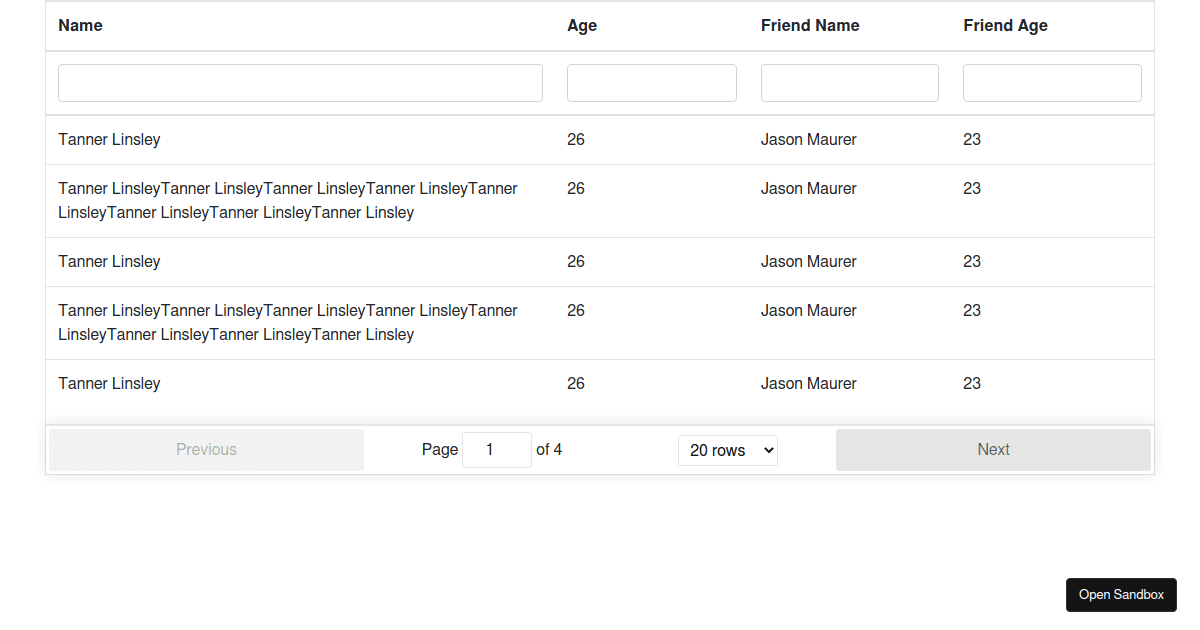Viewport: 1200px width, 630px height.
Task: Select the long repeated Tanner Linsley name cell
Action: coord(287,200)
